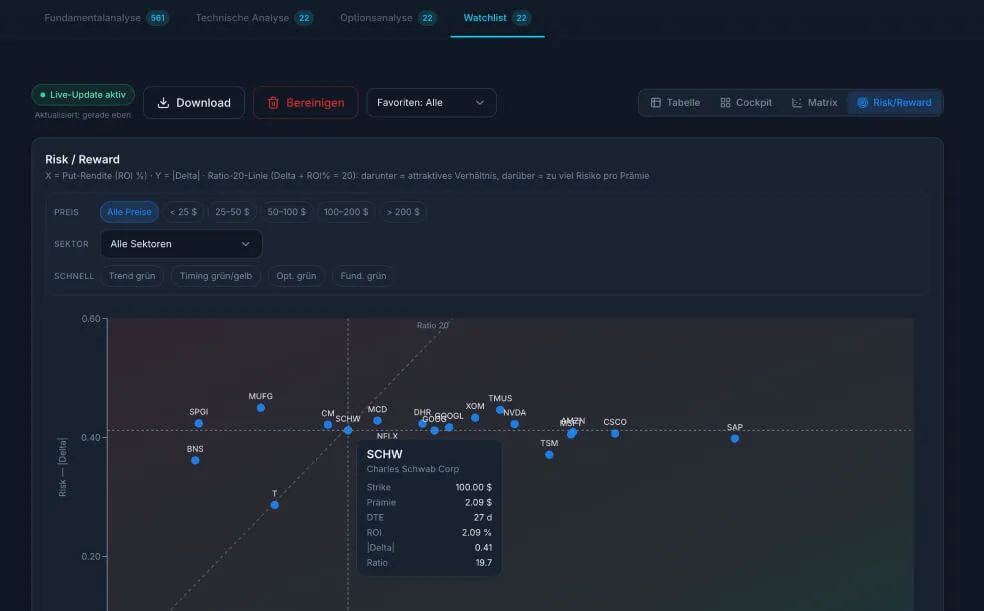Select the Risk/Reward view
The image size is (984, 611).
[894, 103]
